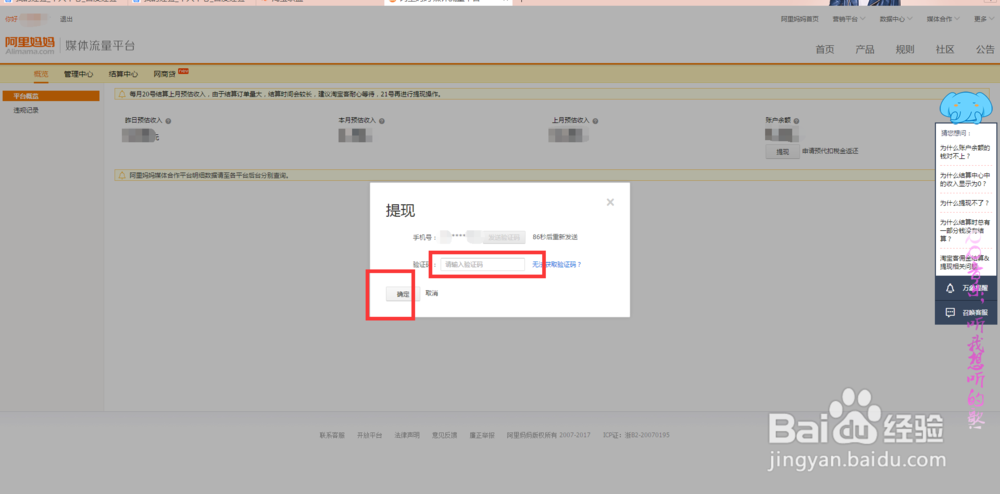This screenshot has height=494, width=1000.
Task: Open FAQ 为什么结算时总有一部分钱没有结算?
Action: (965, 230)
